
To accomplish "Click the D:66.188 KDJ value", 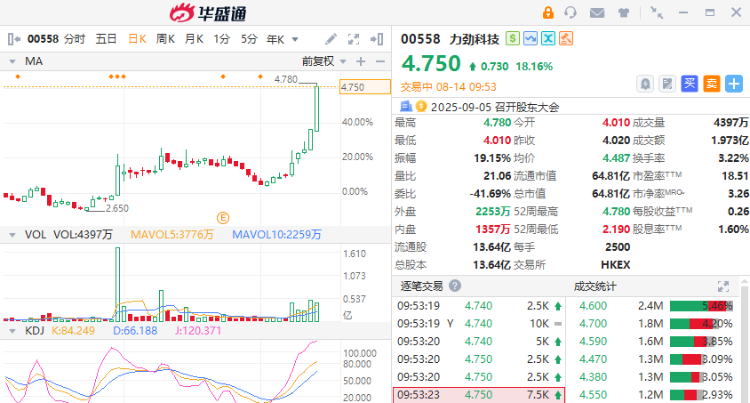I will 135,331.
